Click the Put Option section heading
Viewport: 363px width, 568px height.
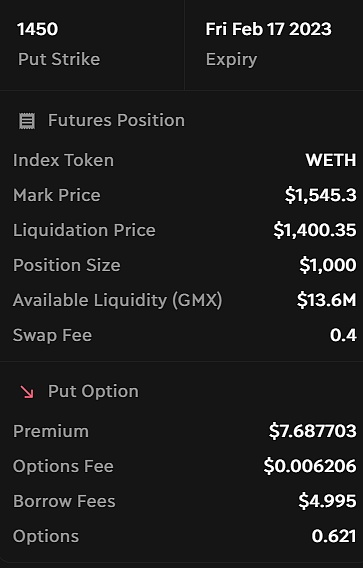pyautogui.click(x=93, y=392)
